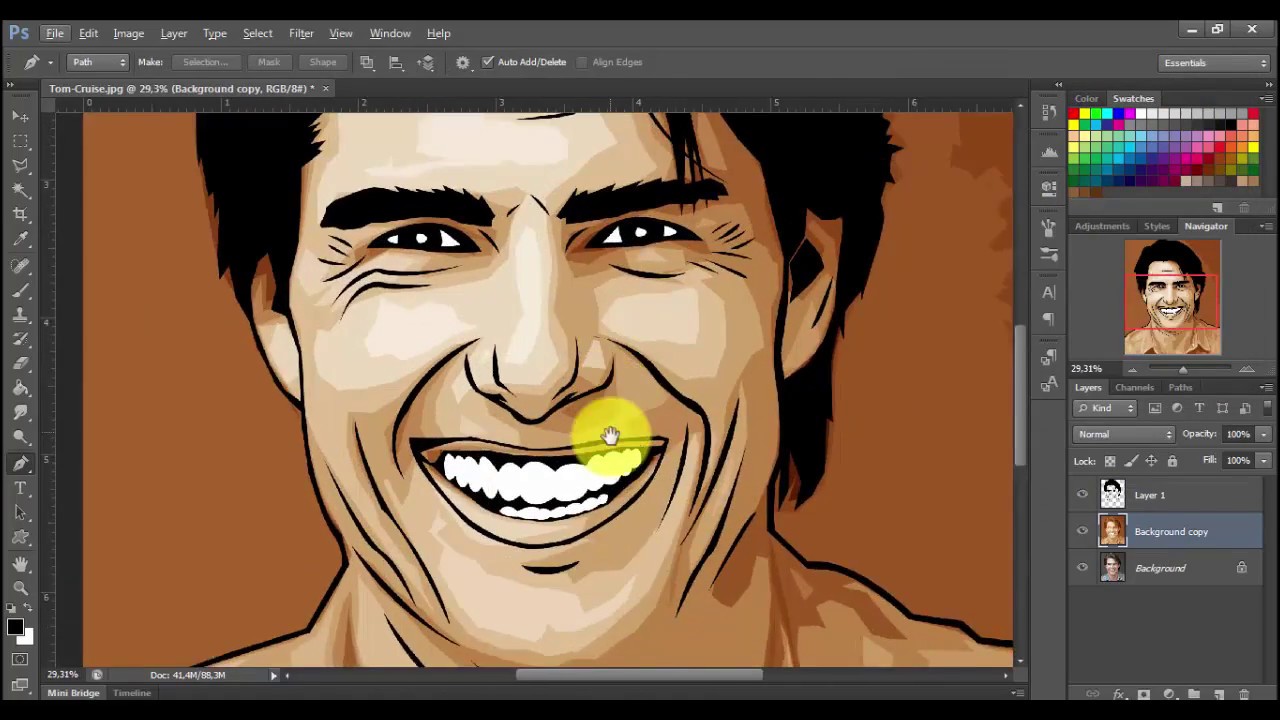Open the Paragraph panel icon

1049,319
